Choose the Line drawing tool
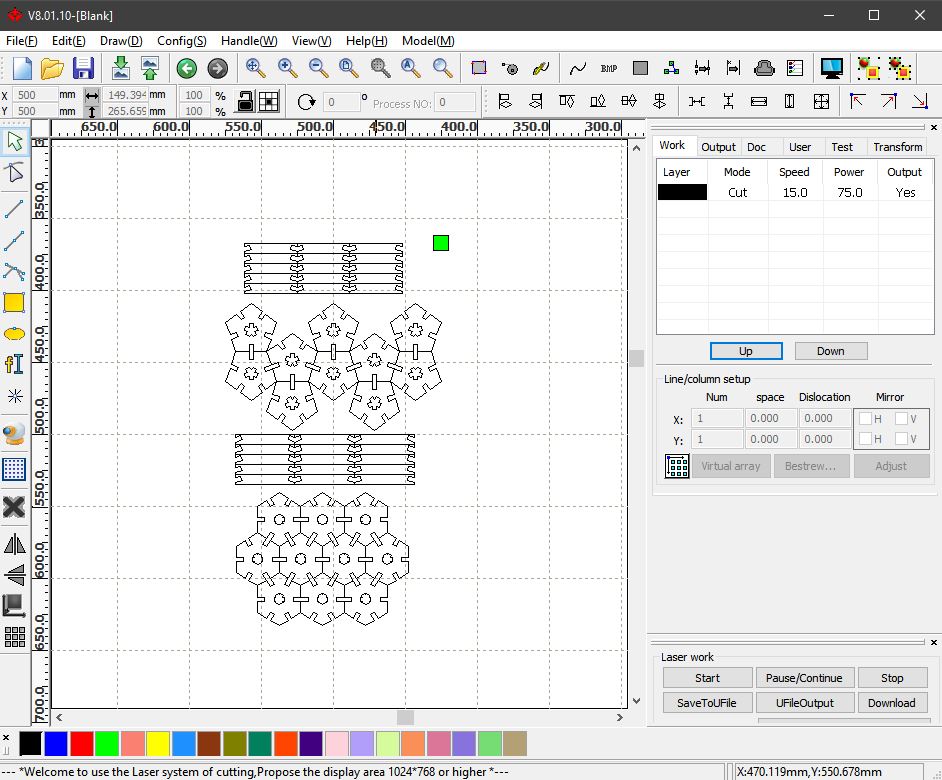Image resolution: width=942 pixels, height=780 pixels. pyautogui.click(x=14, y=209)
